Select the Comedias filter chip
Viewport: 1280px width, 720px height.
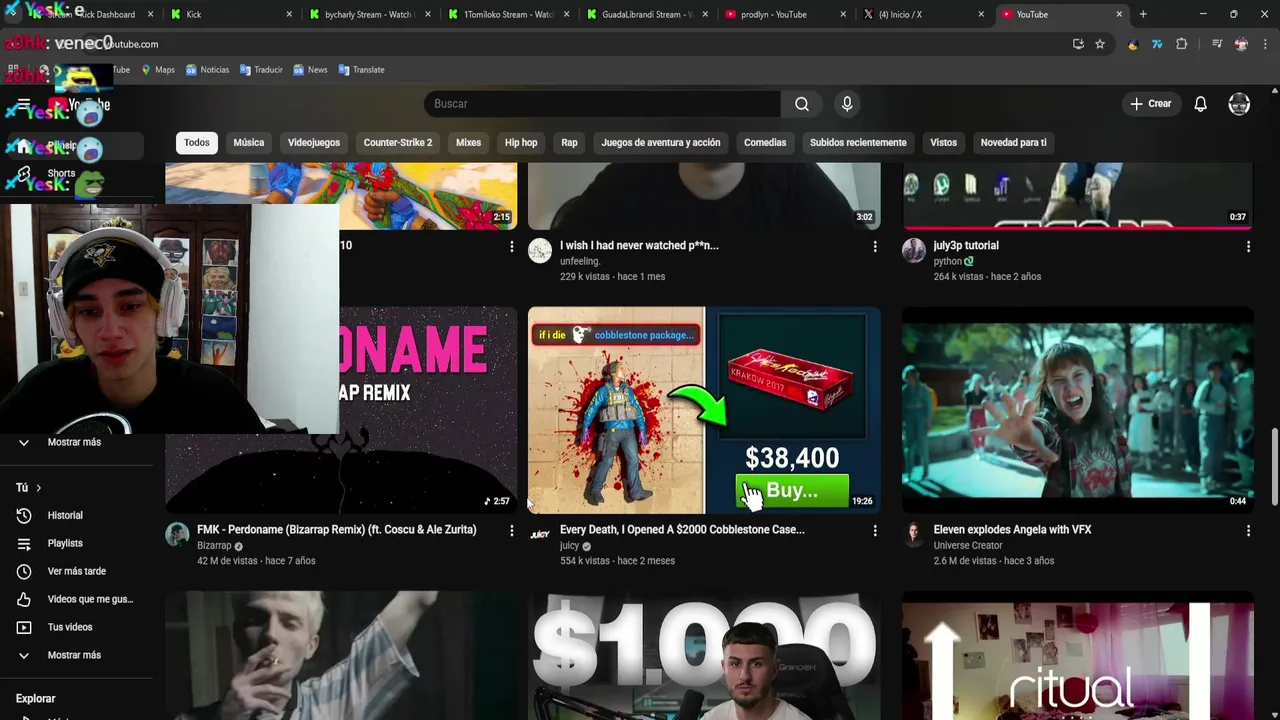pyautogui.click(x=765, y=142)
